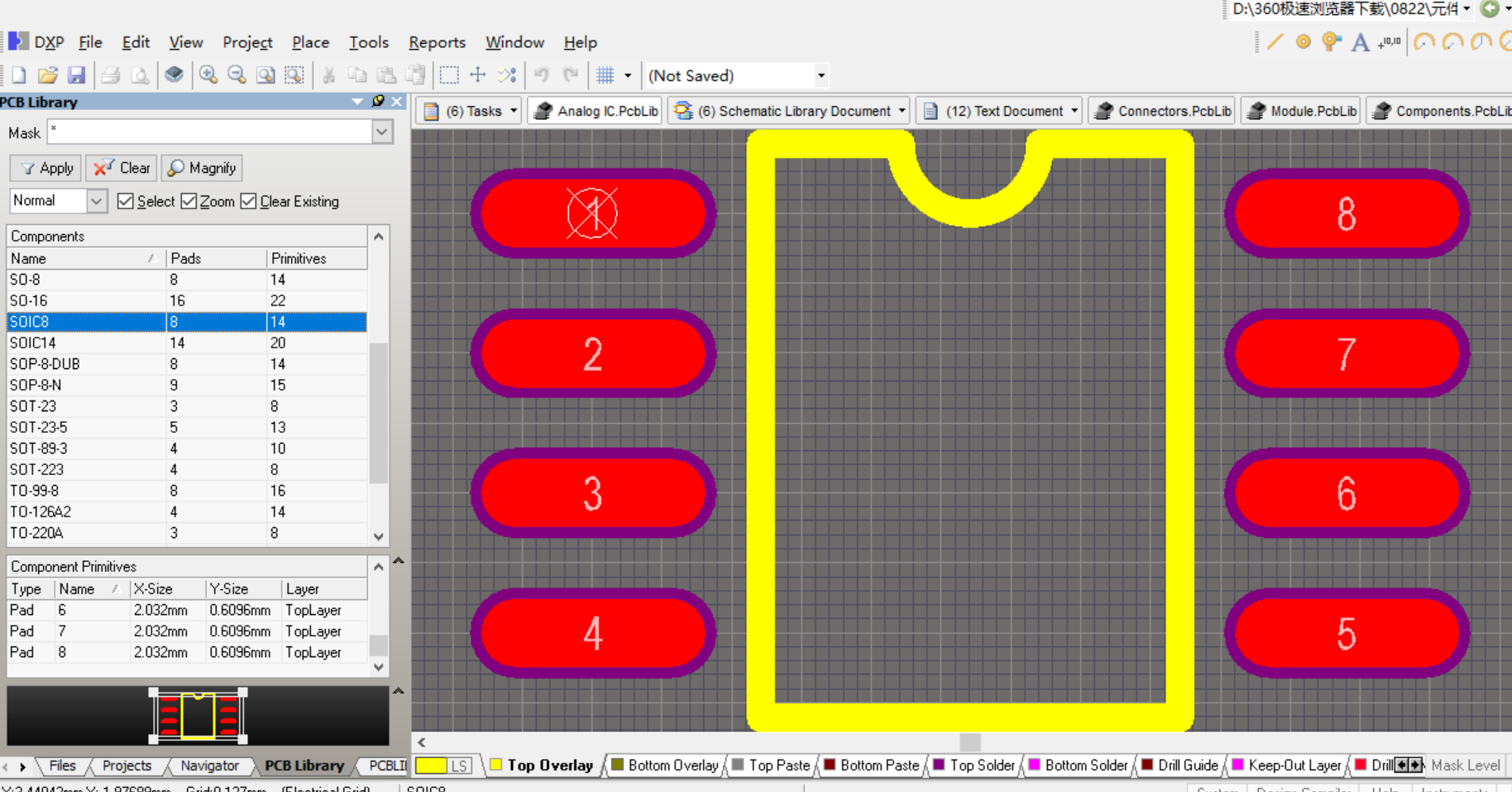This screenshot has height=792, width=1512.
Task: Open Print Preview icon in the toolbar
Action: pos(140,75)
